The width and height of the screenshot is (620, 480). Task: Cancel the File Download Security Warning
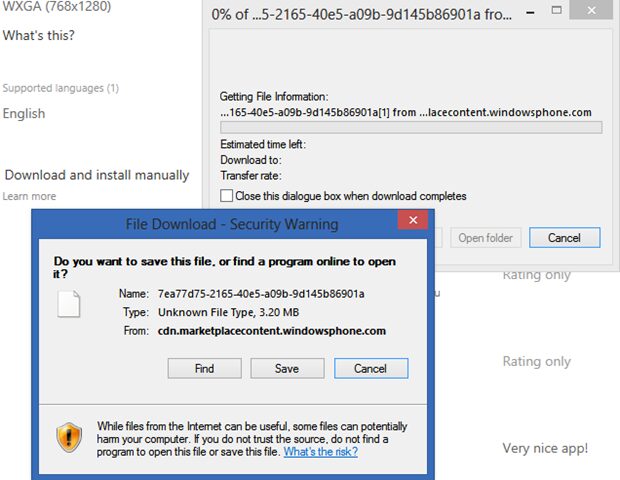(x=371, y=369)
